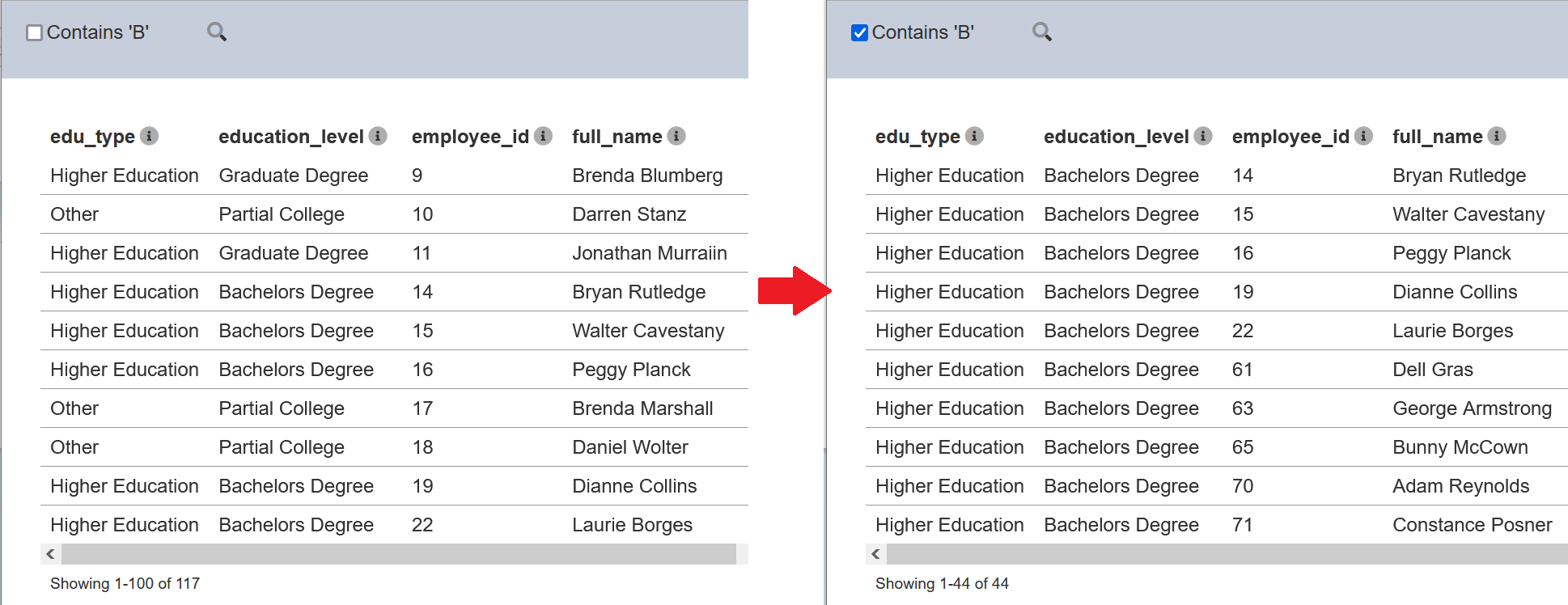
Task: Click employee_id '61' cell
Action: pyautogui.click(x=1243, y=370)
